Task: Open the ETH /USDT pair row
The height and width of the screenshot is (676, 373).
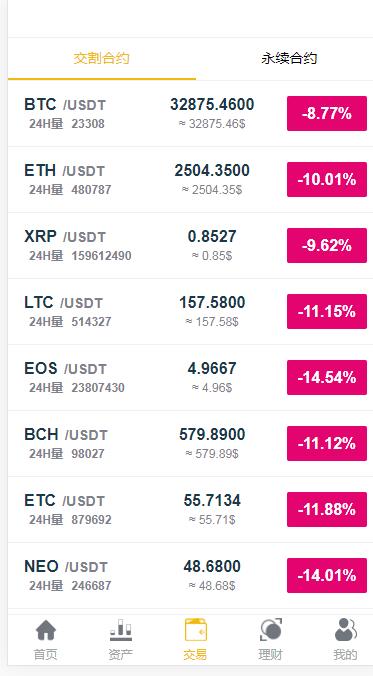Action: pyautogui.click(x=190, y=180)
